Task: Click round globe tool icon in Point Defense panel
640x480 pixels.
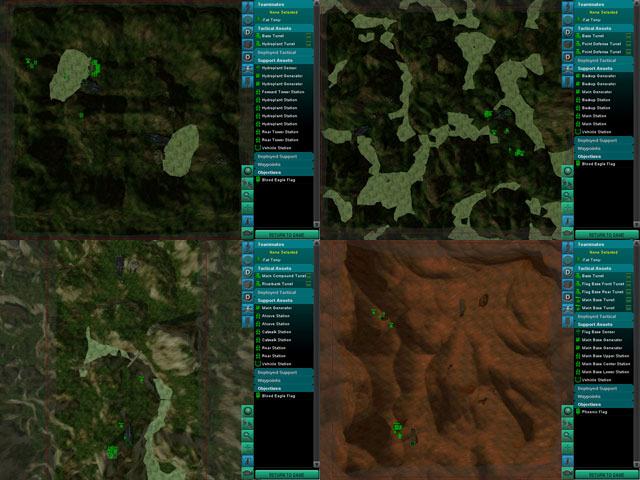Action: (568, 171)
